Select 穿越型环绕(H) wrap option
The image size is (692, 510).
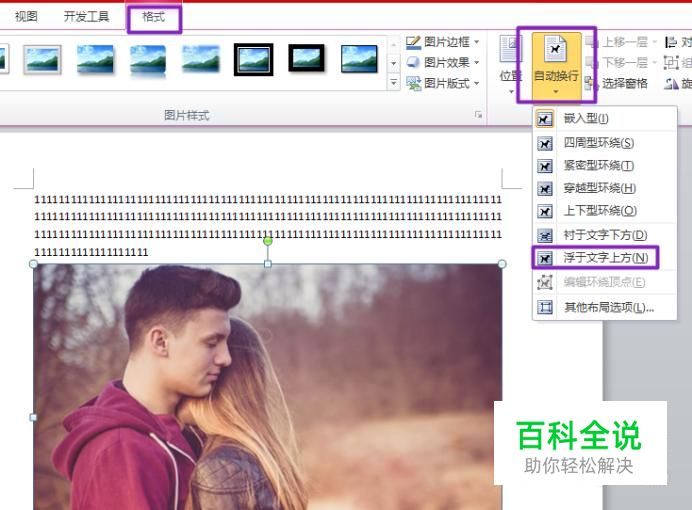tap(605, 189)
